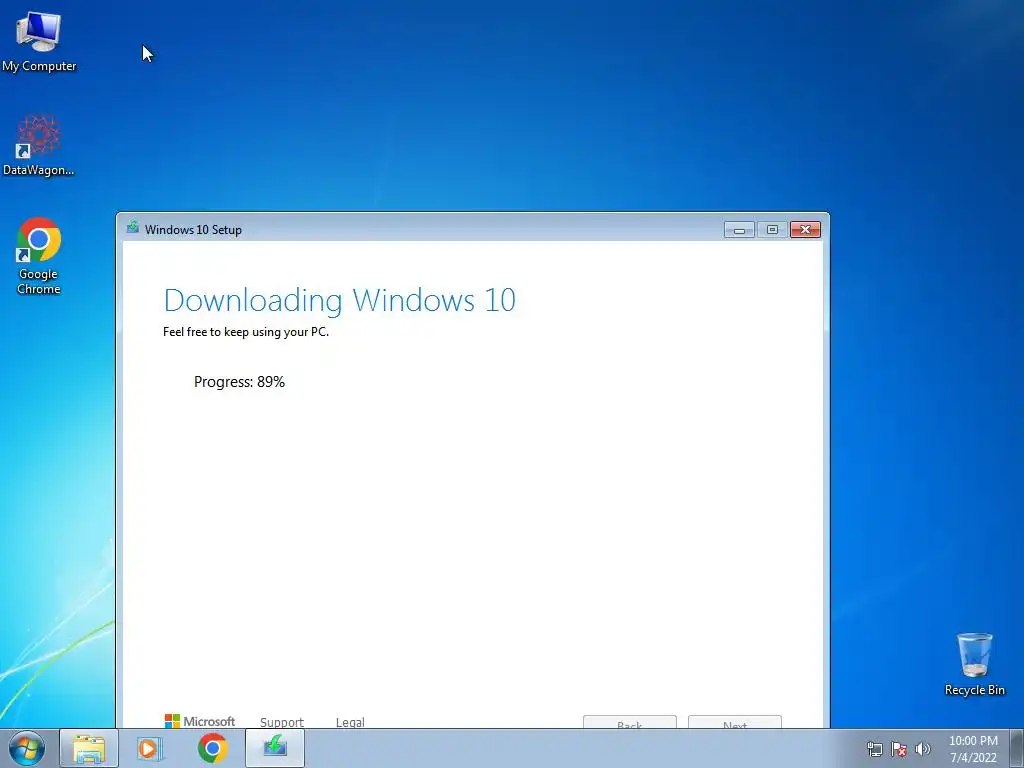Click the volume speaker tray icon
The image size is (1024, 768).
pyautogui.click(x=923, y=749)
